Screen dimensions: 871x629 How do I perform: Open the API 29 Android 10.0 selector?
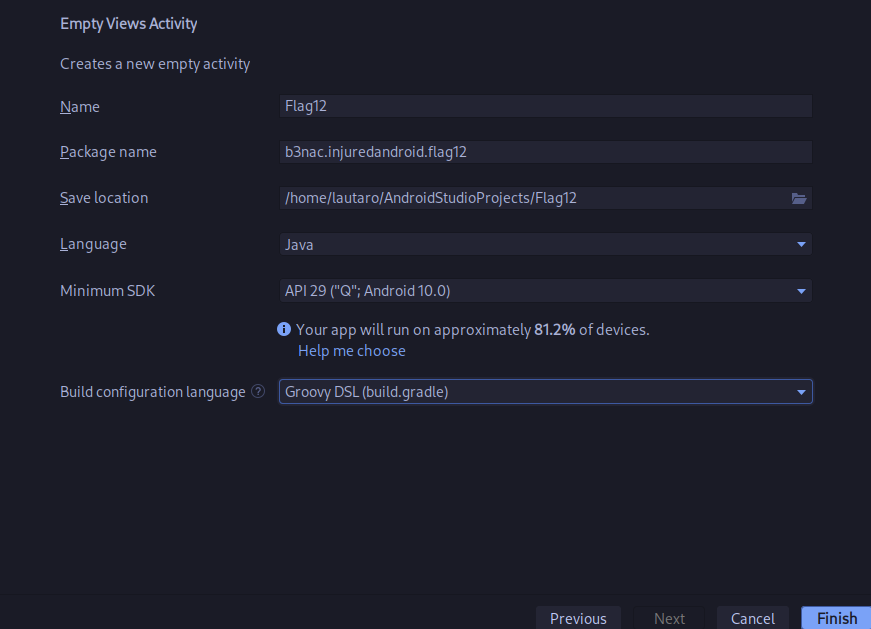545,291
